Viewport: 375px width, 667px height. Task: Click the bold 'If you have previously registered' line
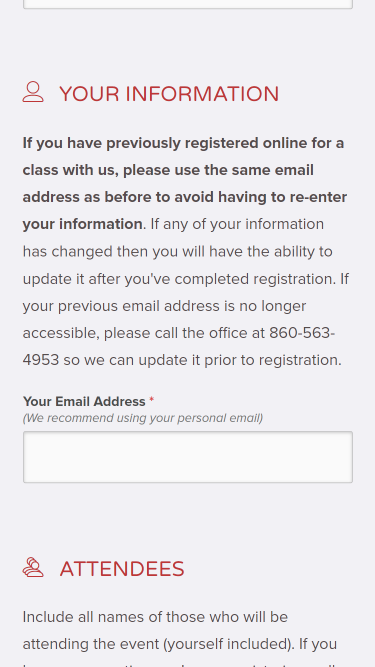coord(183,143)
